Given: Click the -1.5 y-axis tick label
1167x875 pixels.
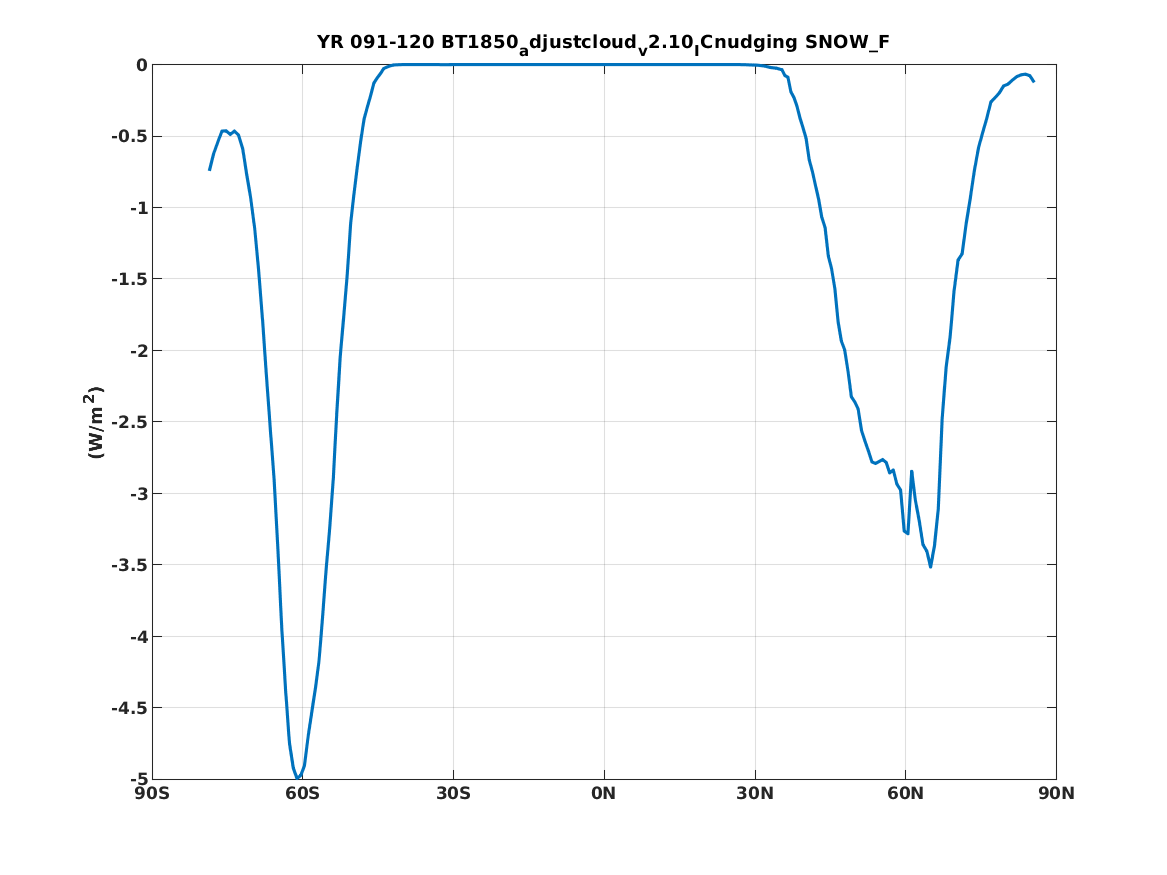Looking at the screenshot, I should (x=130, y=280).
